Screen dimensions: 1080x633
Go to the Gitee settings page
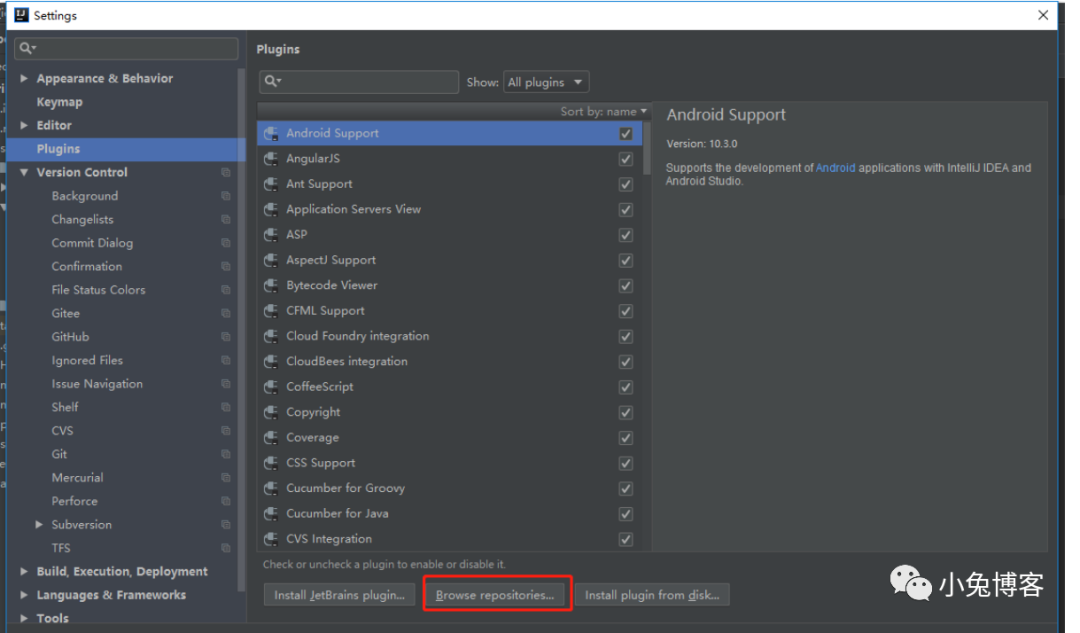[65, 313]
